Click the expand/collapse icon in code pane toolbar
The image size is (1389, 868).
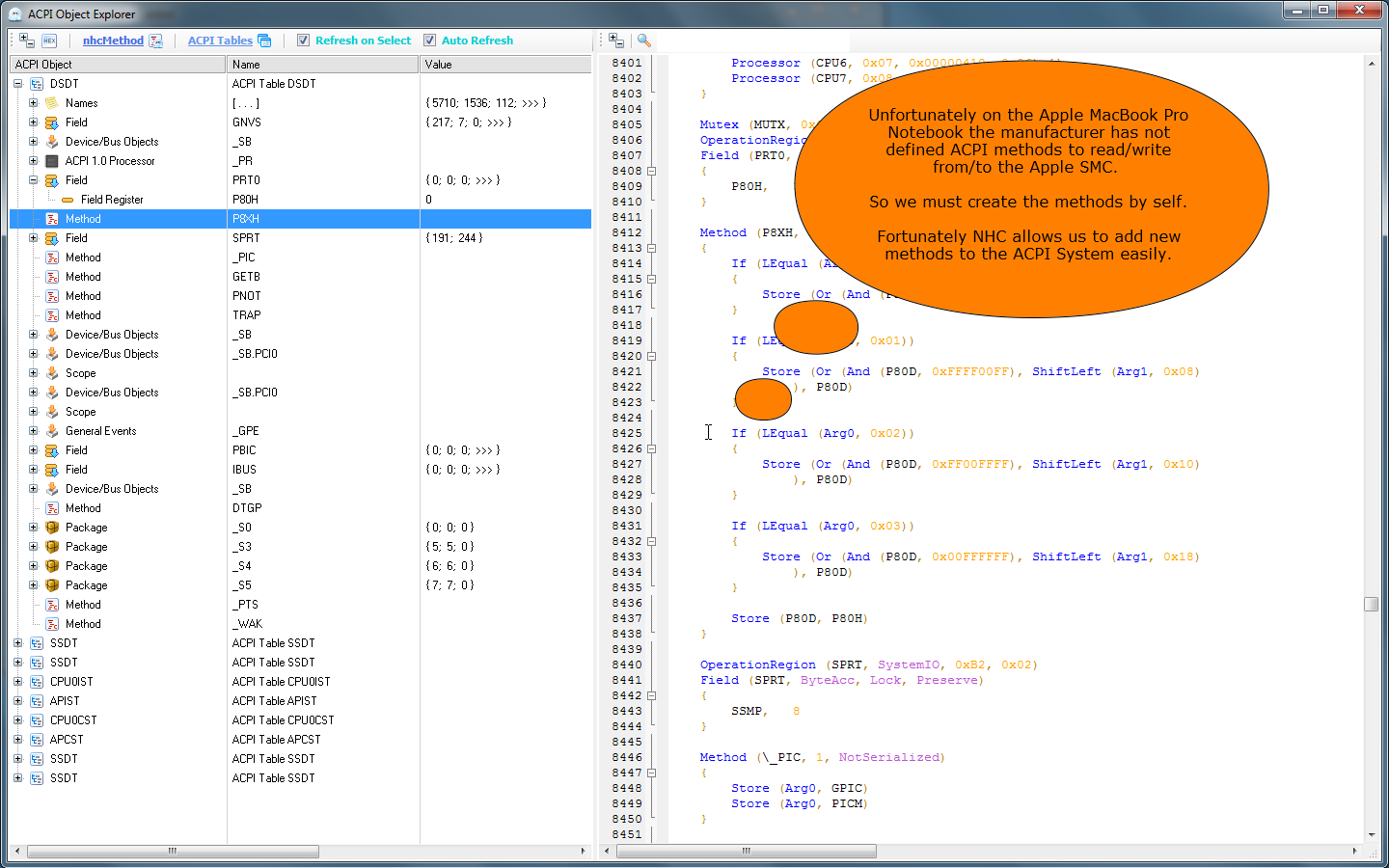click(616, 41)
